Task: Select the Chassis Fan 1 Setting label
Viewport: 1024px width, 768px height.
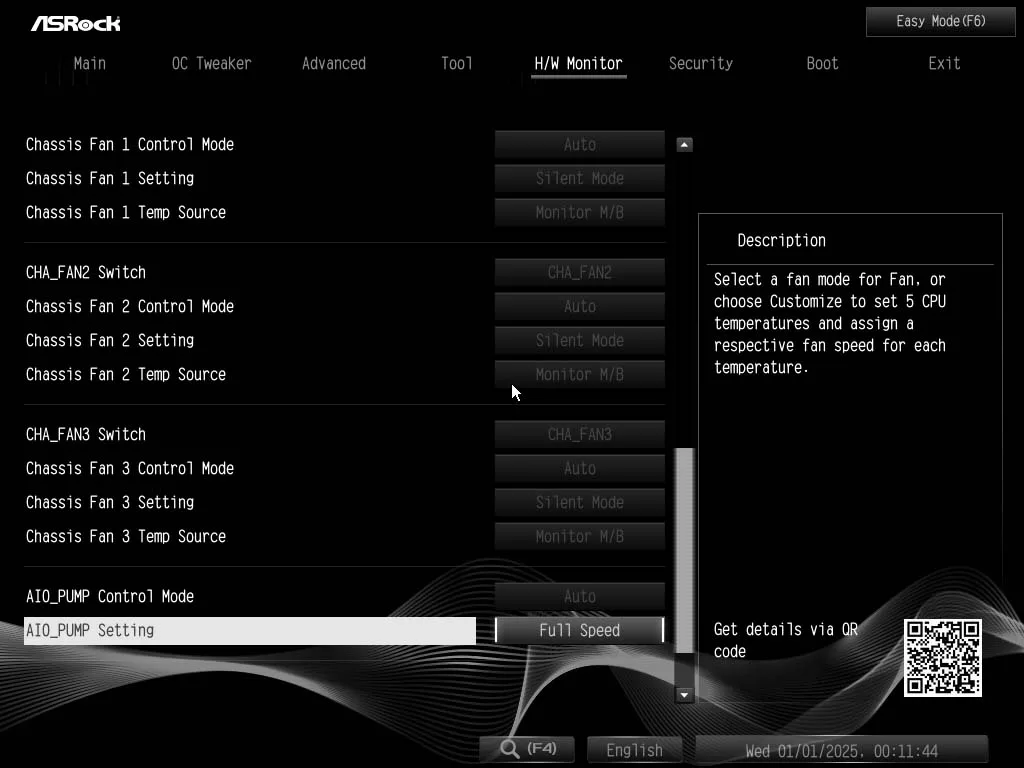Action: click(x=110, y=178)
